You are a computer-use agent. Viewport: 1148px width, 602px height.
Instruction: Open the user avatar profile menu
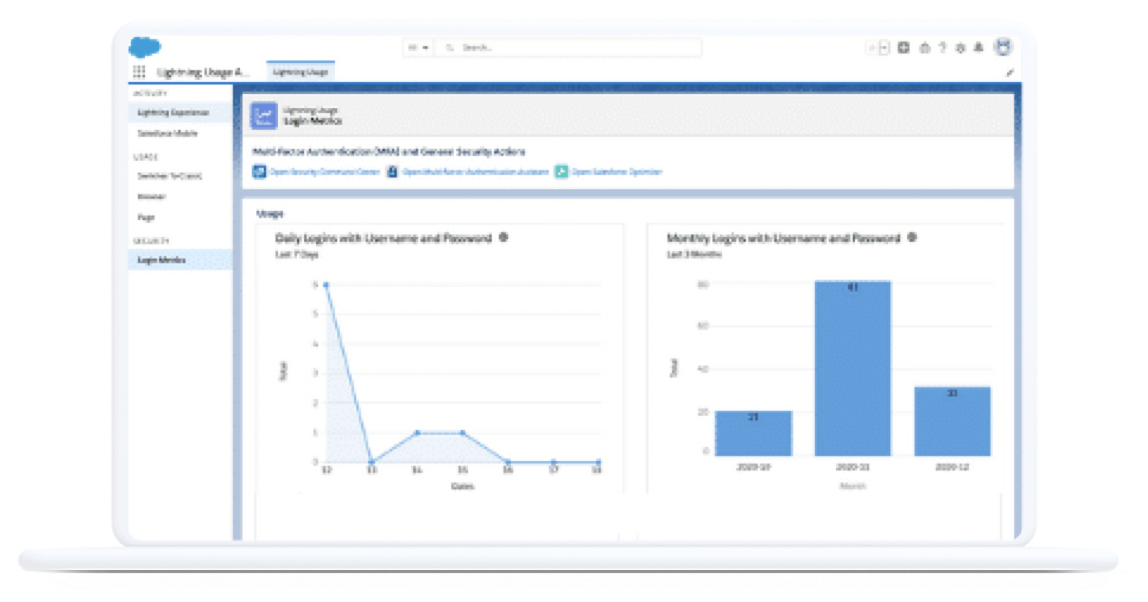pos(1004,47)
